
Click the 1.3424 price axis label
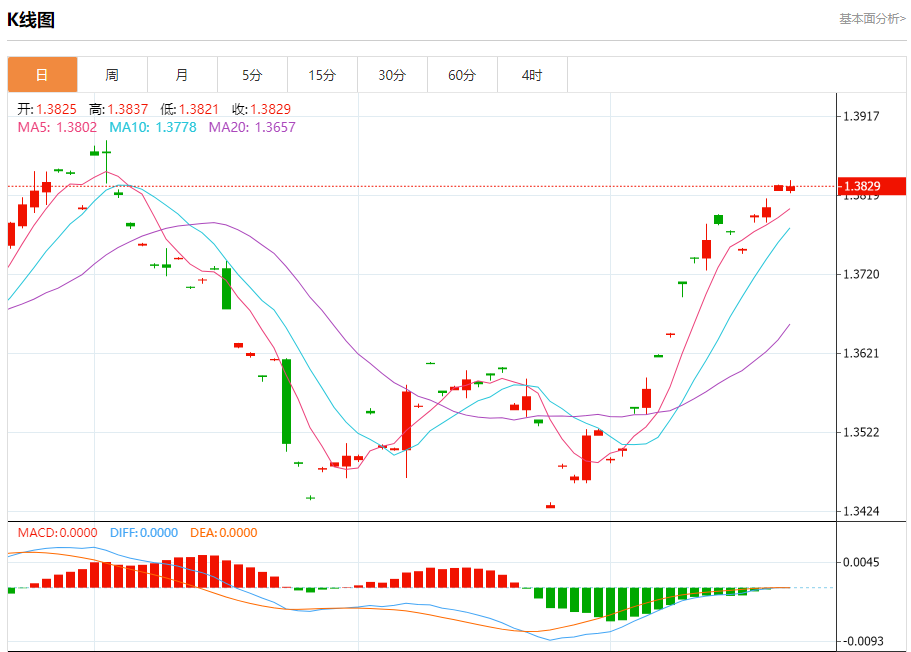[861, 511]
